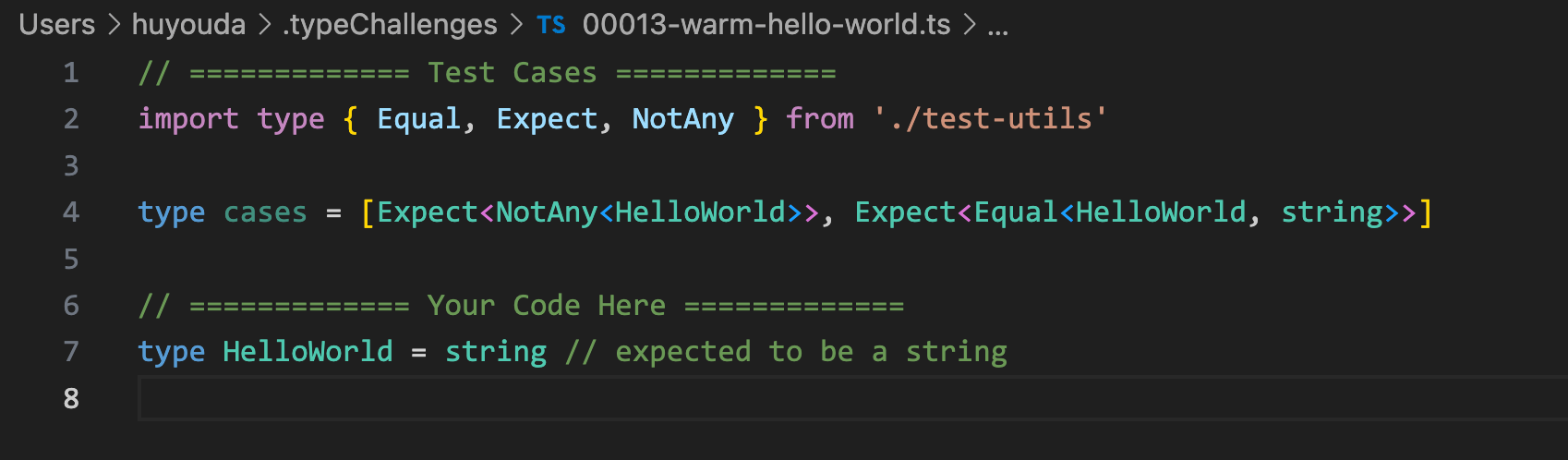Click HelloWorld type name on line 7
This screenshot has width=1568, height=460.
[308, 351]
